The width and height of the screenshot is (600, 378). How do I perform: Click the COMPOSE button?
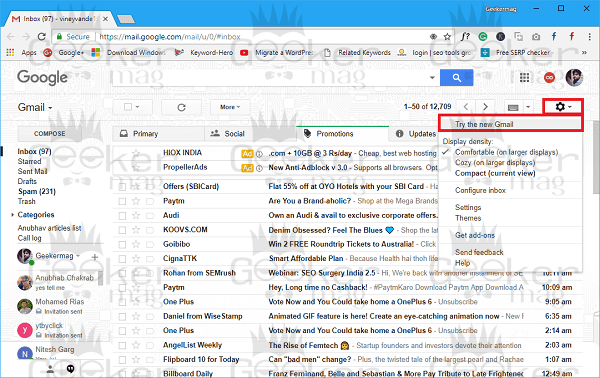50,134
